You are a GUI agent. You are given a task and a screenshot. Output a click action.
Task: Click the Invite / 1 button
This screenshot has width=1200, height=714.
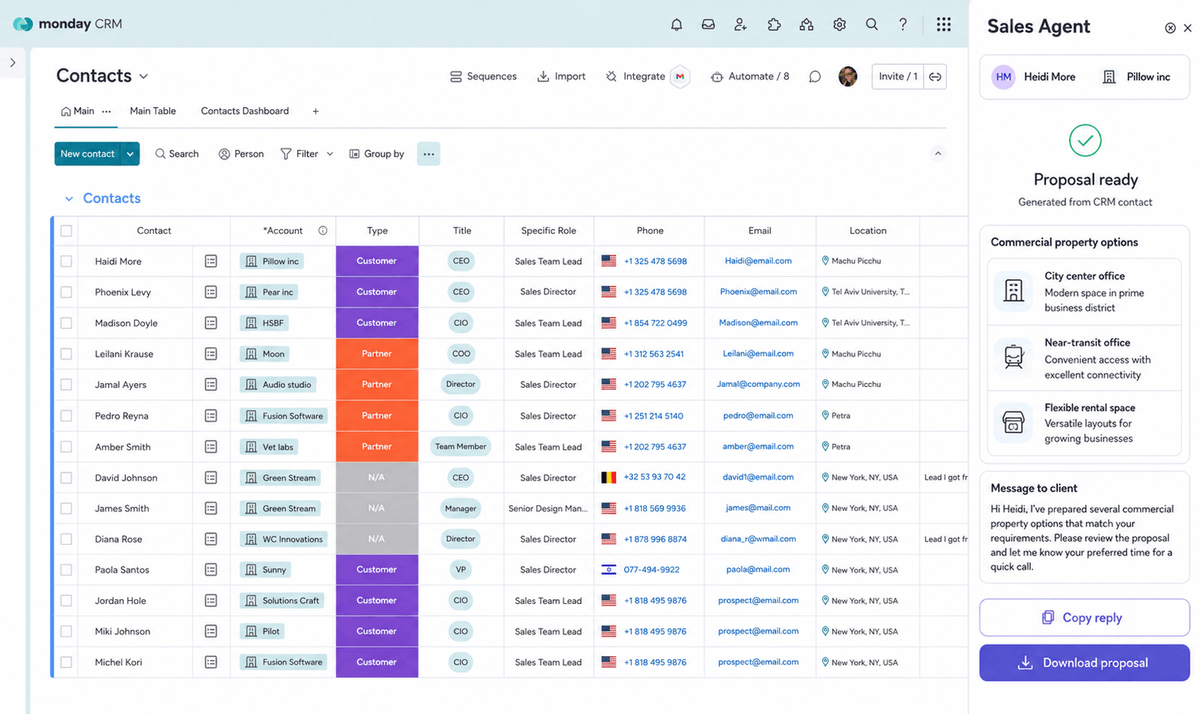(897, 76)
